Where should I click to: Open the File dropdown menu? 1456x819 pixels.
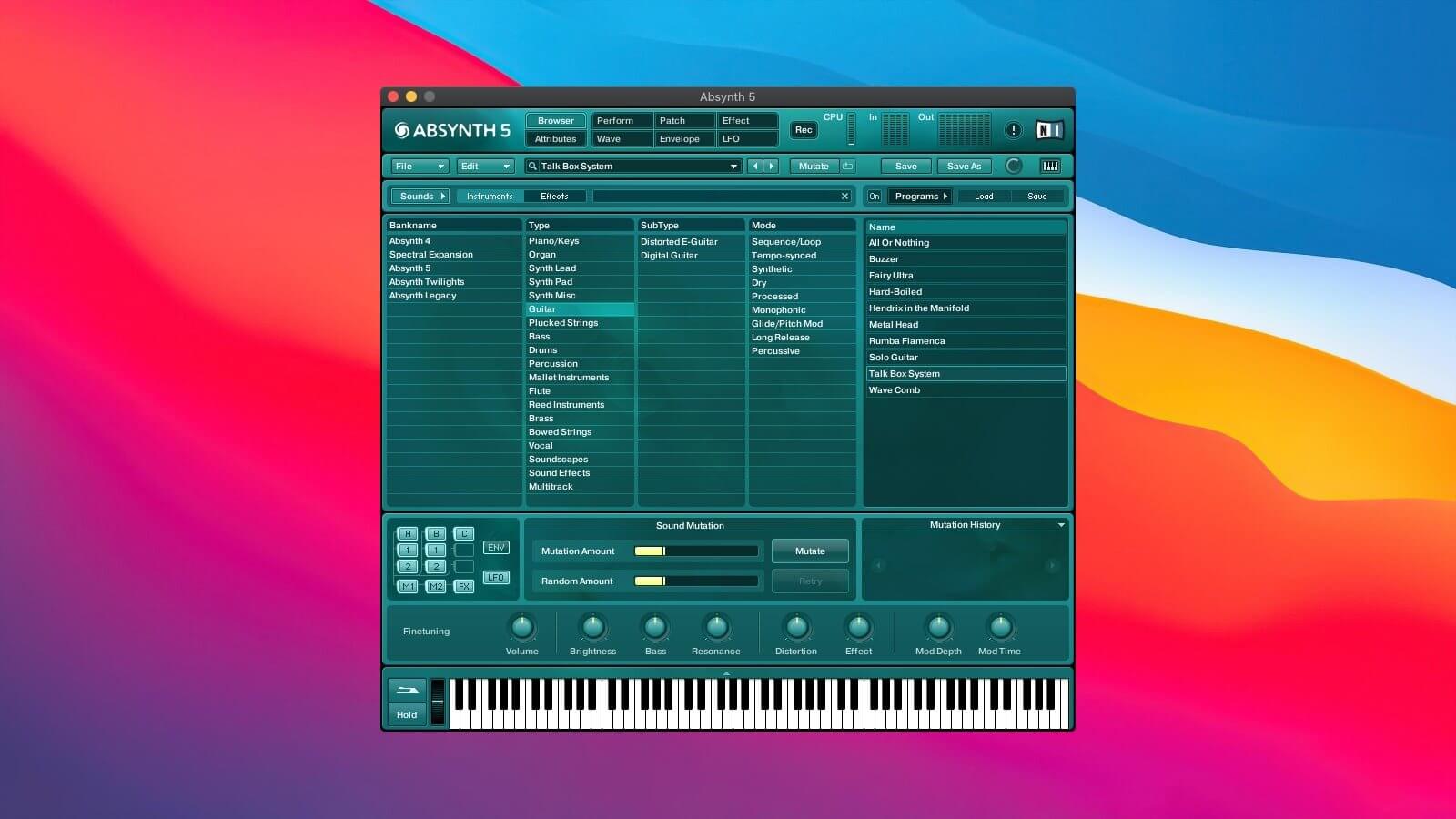point(418,166)
